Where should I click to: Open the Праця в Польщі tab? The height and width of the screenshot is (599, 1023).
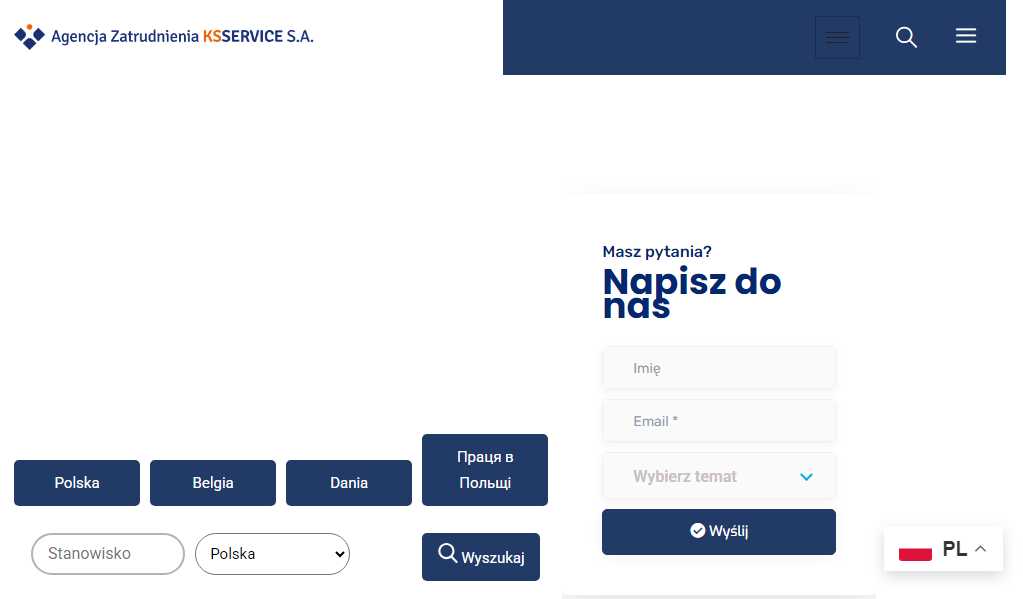click(x=485, y=470)
